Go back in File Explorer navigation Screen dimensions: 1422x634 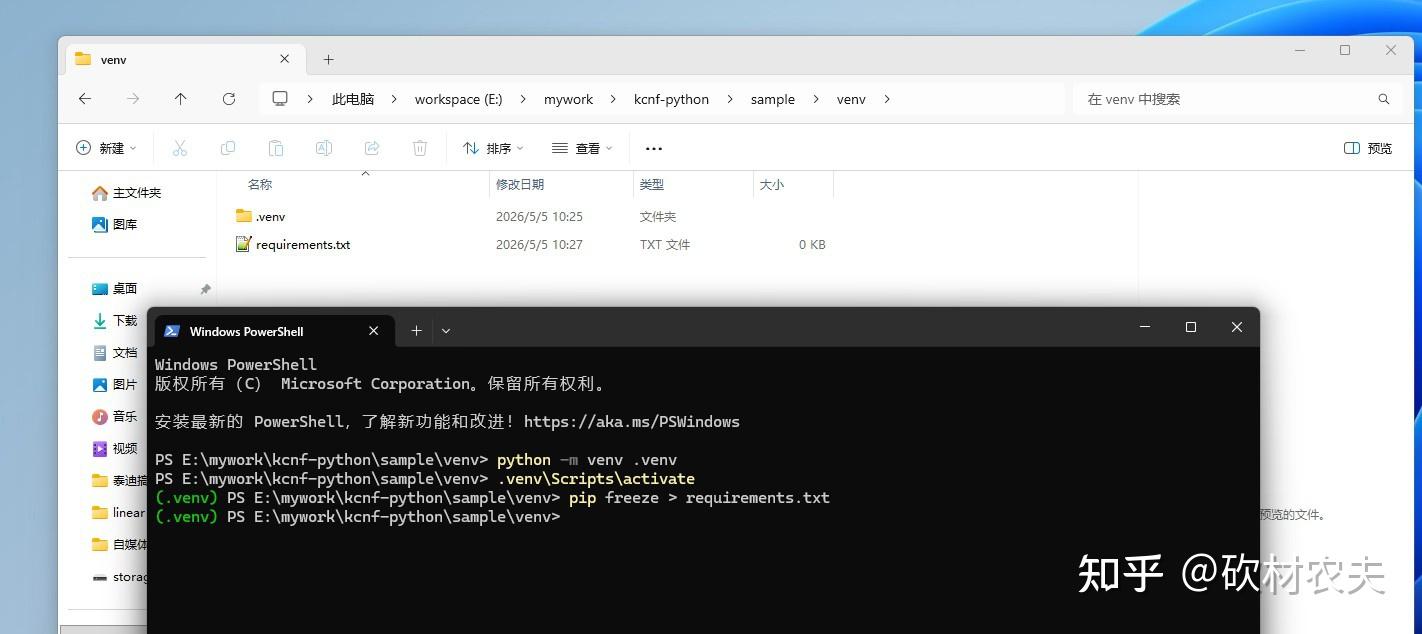click(85, 99)
